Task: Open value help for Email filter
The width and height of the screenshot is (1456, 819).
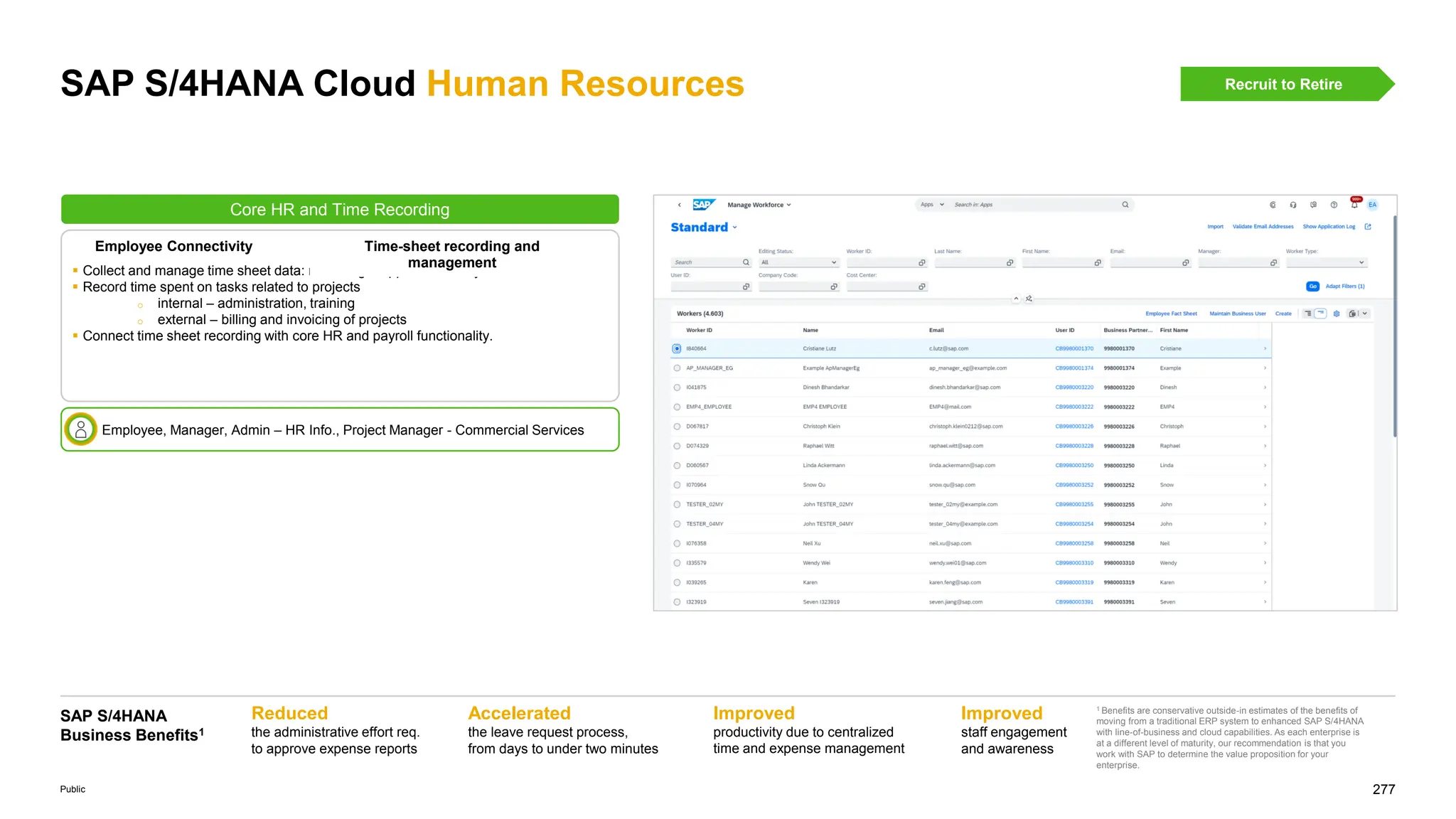Action: click(x=1186, y=263)
